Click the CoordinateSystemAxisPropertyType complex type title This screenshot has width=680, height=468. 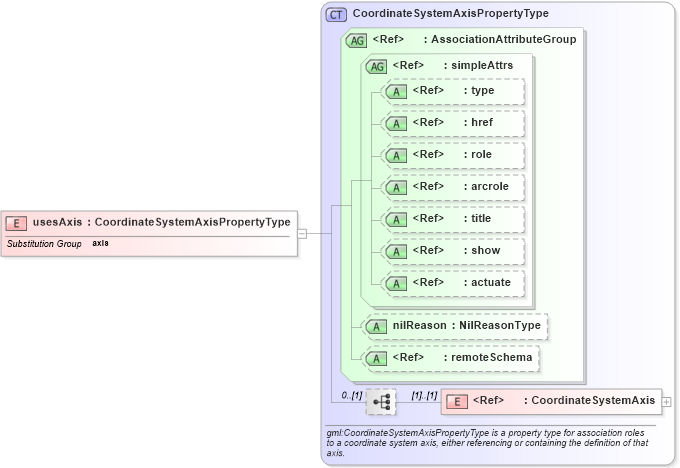tap(451, 13)
